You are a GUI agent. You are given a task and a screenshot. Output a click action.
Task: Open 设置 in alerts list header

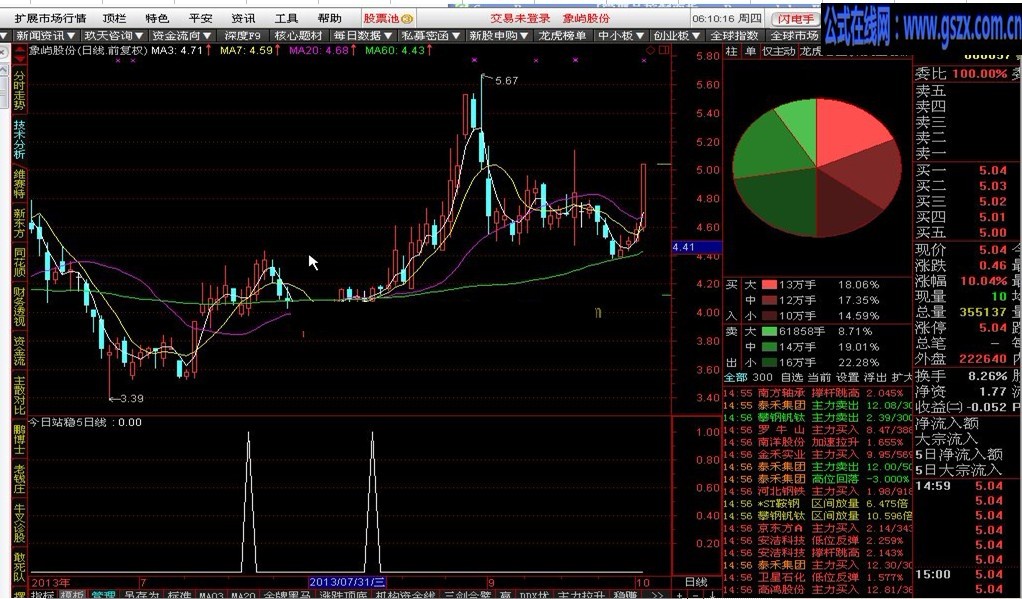(847, 377)
